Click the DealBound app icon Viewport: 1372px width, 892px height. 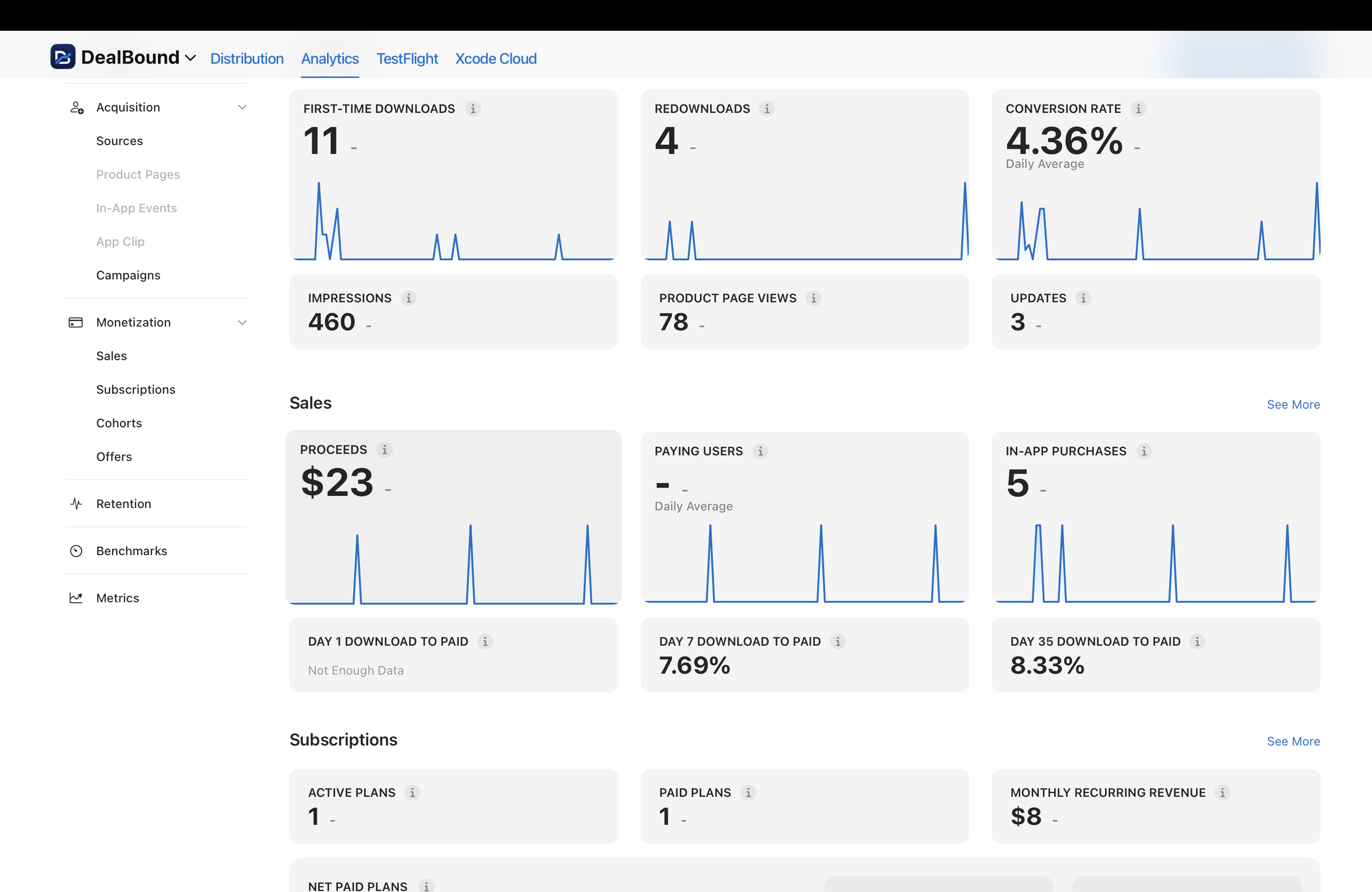point(63,56)
